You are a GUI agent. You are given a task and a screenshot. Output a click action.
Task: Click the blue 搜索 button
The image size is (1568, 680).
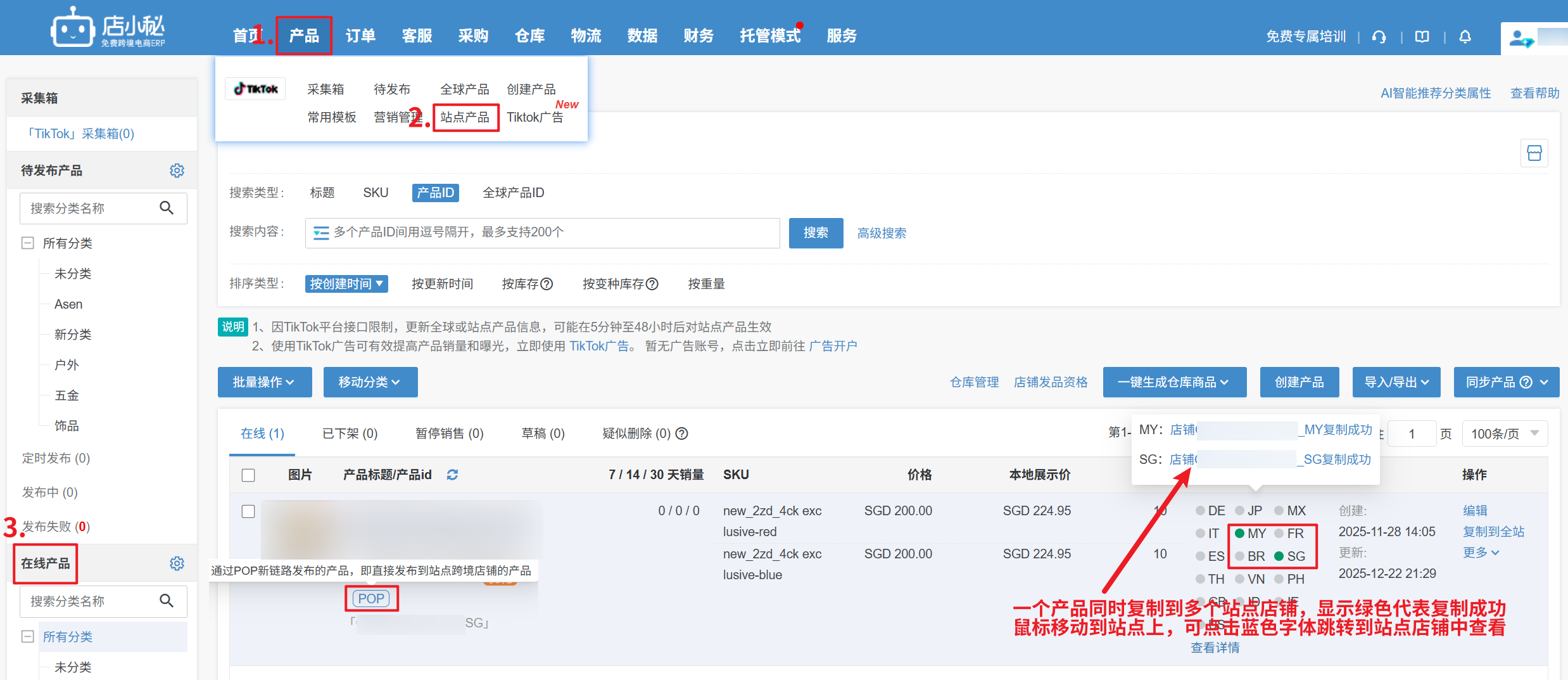pyautogui.click(x=816, y=233)
